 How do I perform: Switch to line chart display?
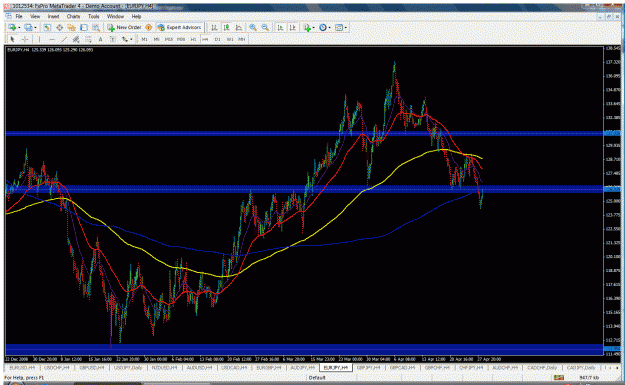pyautogui.click(x=239, y=27)
